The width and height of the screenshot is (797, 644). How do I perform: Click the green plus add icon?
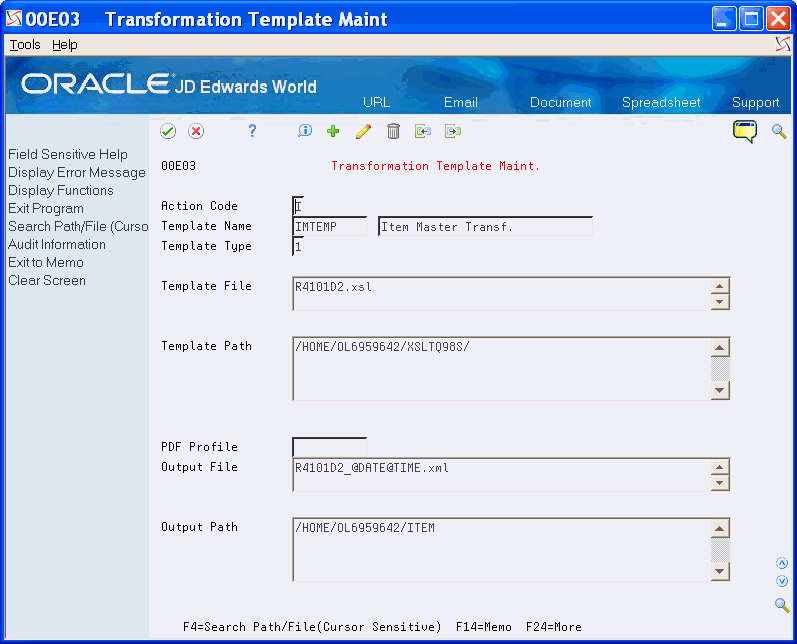tap(333, 131)
